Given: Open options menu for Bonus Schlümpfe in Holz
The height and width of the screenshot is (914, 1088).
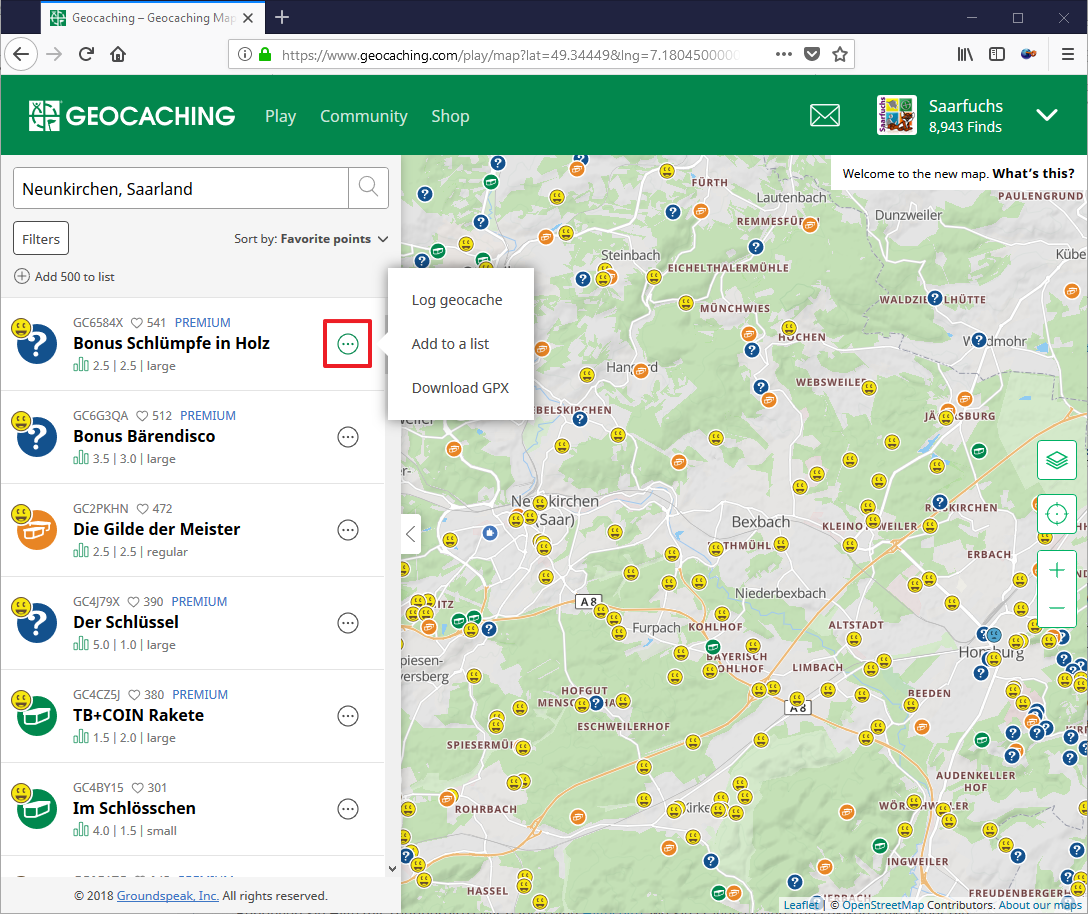Looking at the screenshot, I should (348, 344).
